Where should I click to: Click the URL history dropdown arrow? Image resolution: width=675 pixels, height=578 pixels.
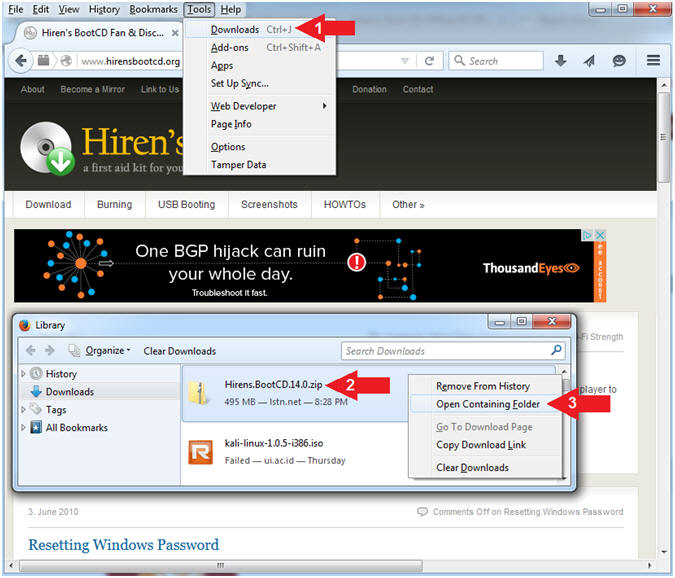(405, 61)
